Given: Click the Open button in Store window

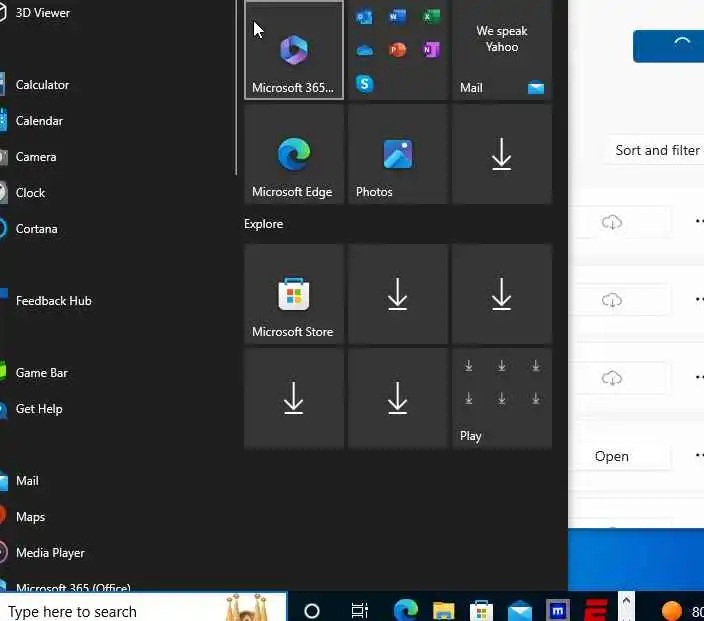Looking at the screenshot, I should [x=612, y=456].
